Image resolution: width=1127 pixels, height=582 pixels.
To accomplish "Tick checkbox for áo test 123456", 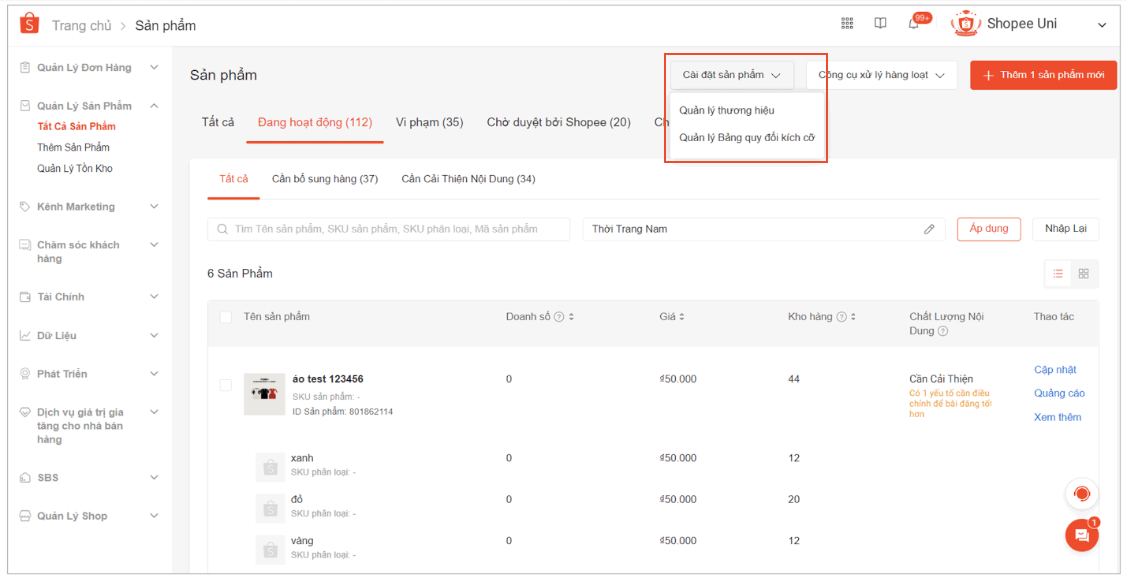I will click(226, 385).
